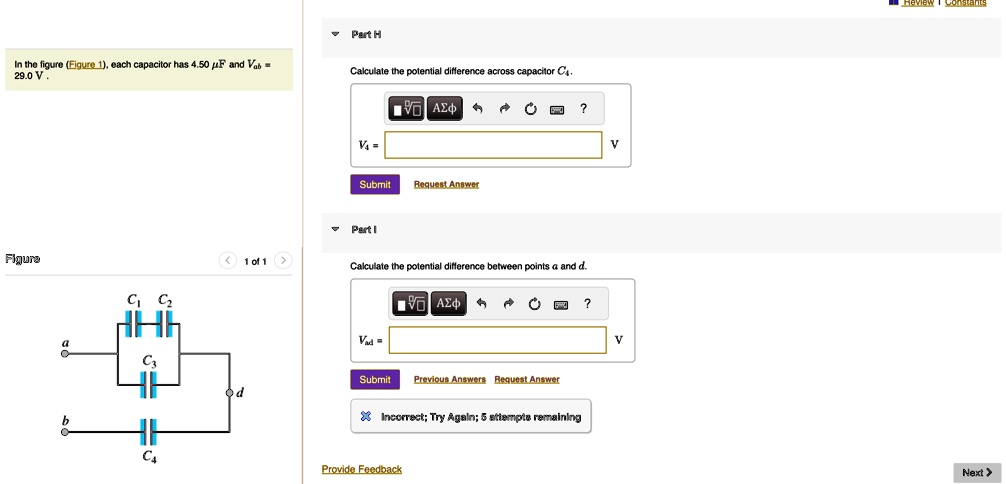Viewport: 1006px width, 484px height.
Task: Submit the V4 answer in Part H
Action: pos(375,184)
